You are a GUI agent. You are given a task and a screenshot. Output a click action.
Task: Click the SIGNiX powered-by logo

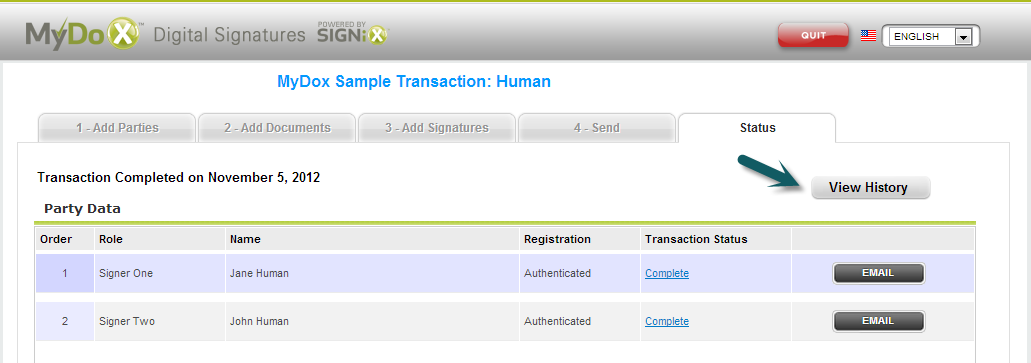[354, 33]
